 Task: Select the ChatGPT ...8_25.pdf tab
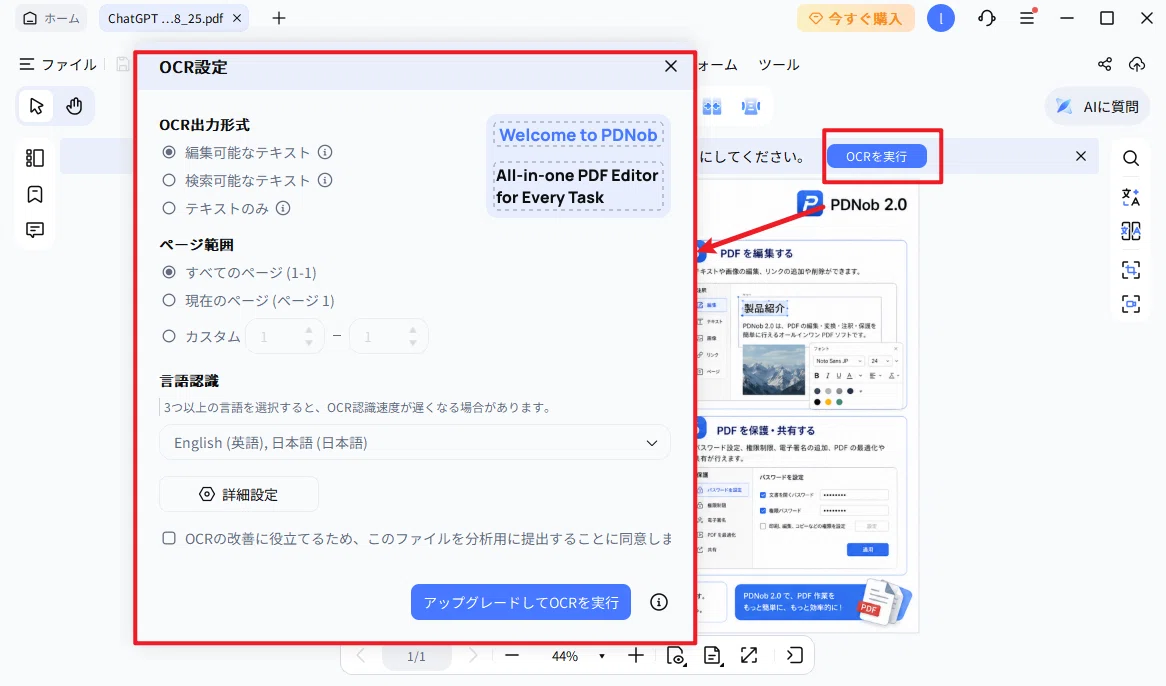click(x=165, y=19)
